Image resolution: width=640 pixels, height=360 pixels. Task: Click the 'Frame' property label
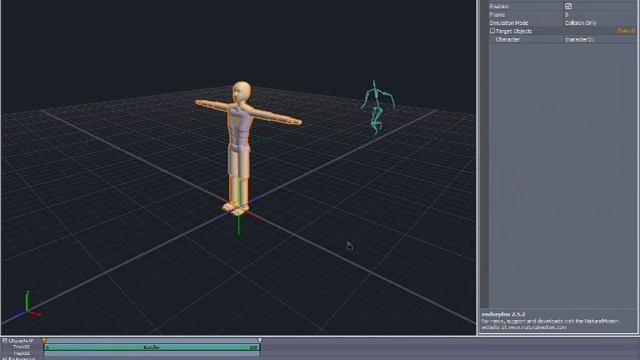497,15
